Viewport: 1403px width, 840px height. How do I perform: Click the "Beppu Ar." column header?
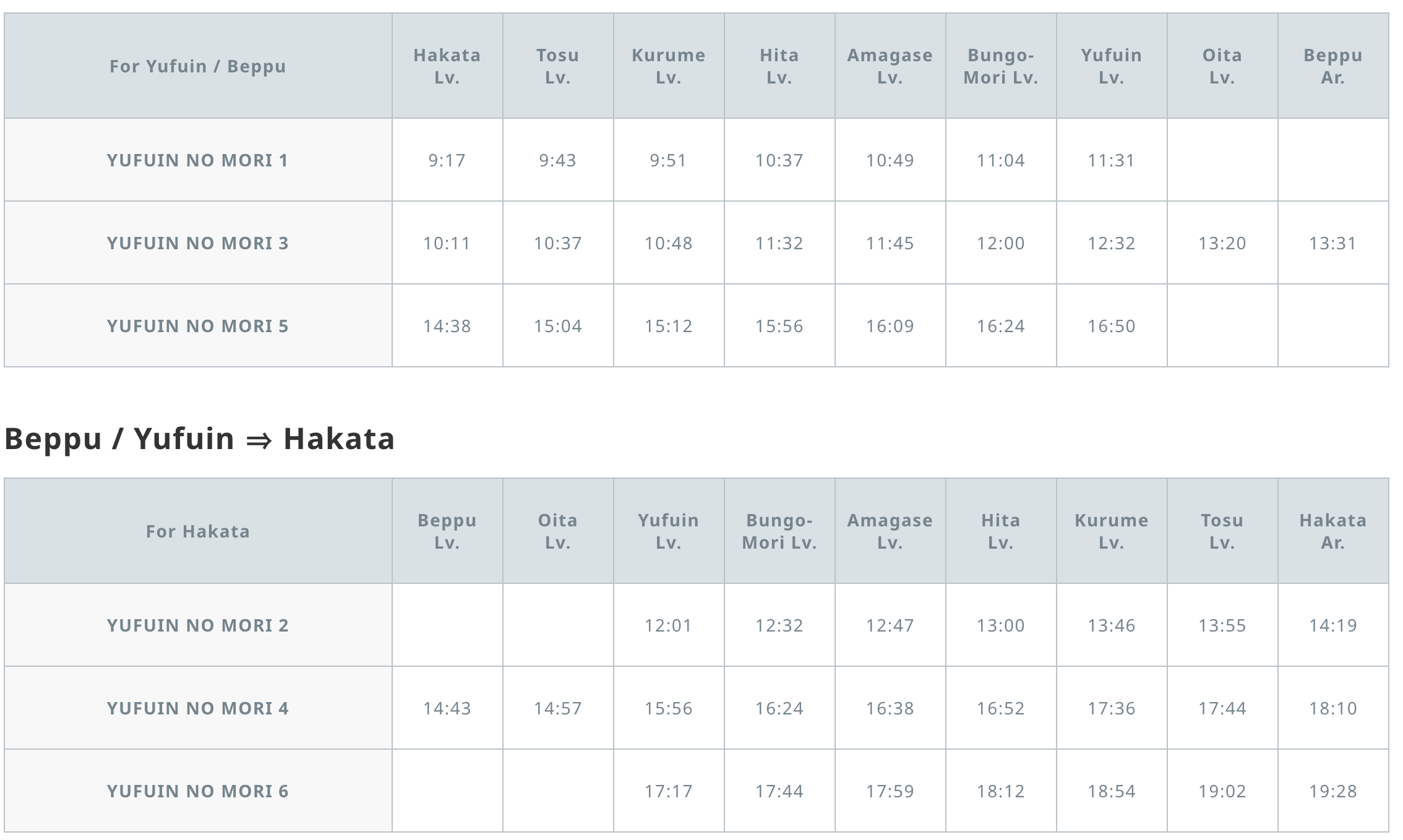tap(1332, 66)
